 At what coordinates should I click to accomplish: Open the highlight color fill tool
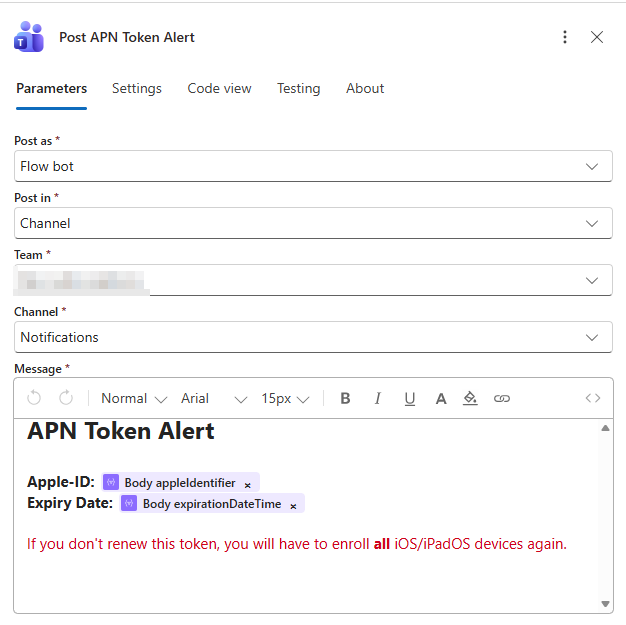[470, 398]
